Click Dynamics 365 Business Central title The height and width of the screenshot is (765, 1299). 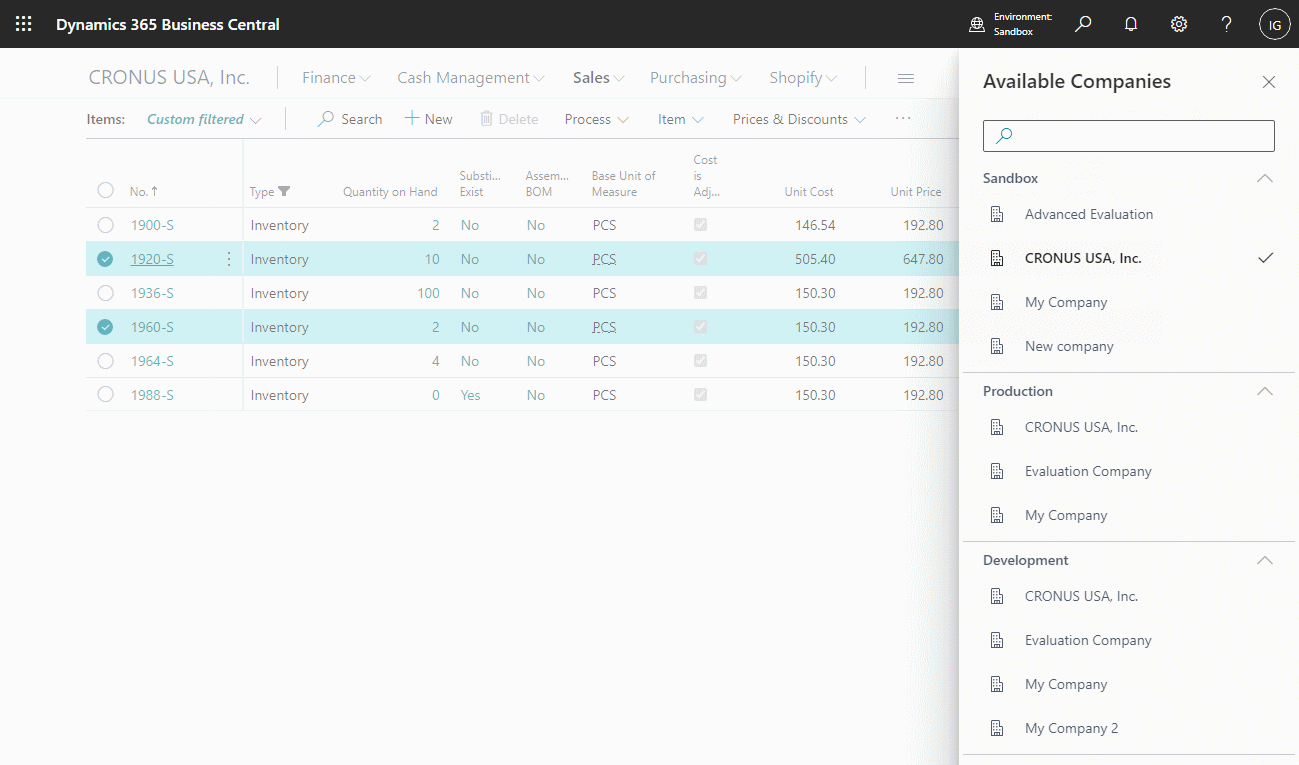168,24
